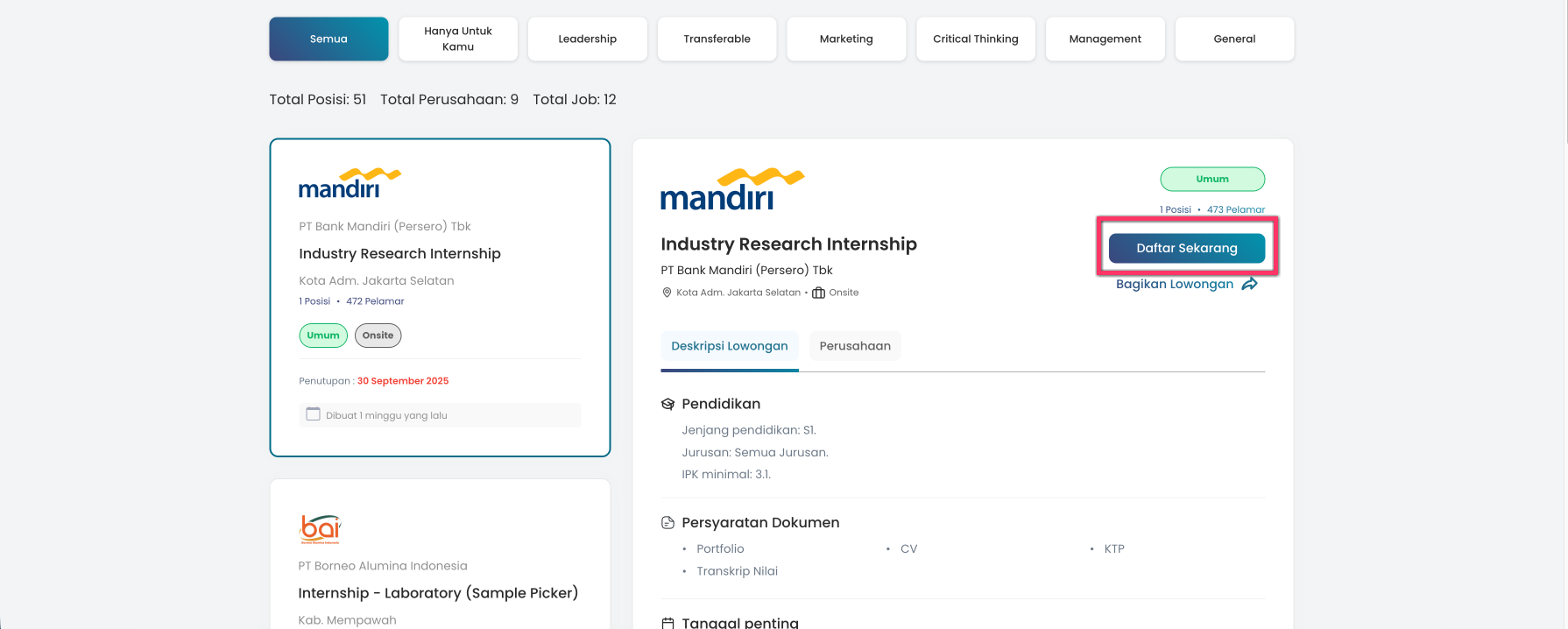Switch to the Perusahaan tab
This screenshot has height=629, width=1568.
855,346
